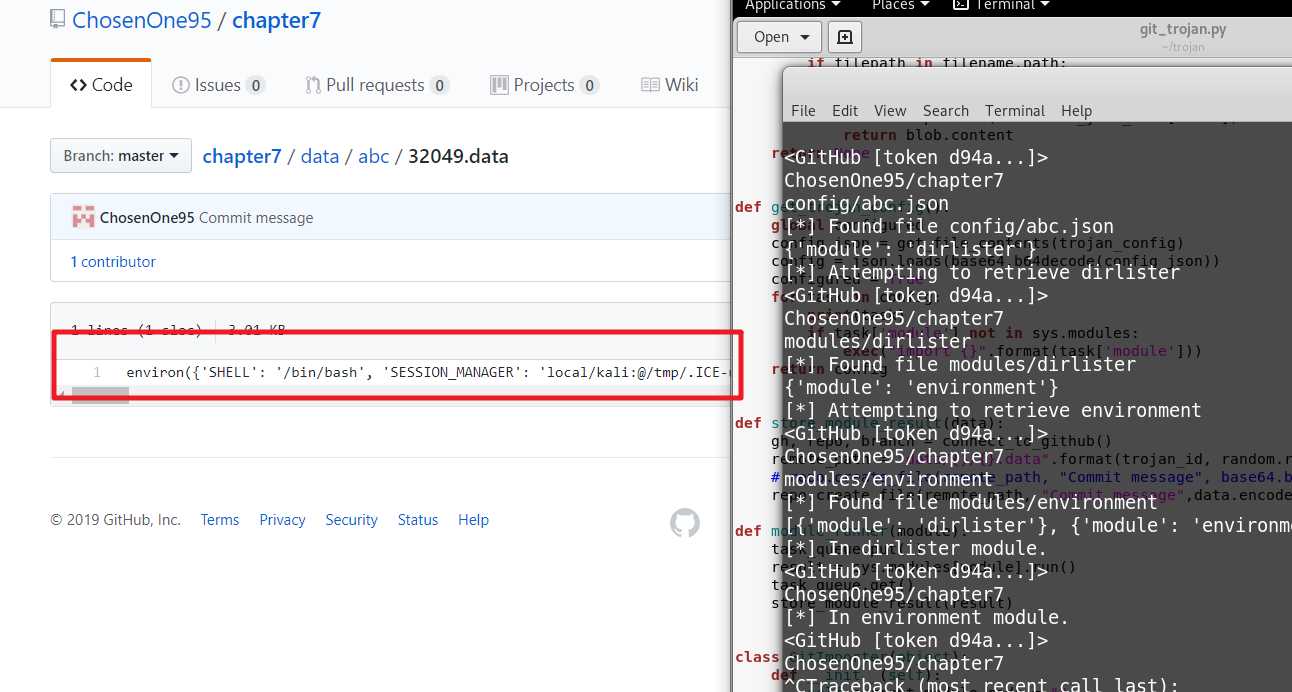Open the Commit message link
1292x692 pixels.
256,217
